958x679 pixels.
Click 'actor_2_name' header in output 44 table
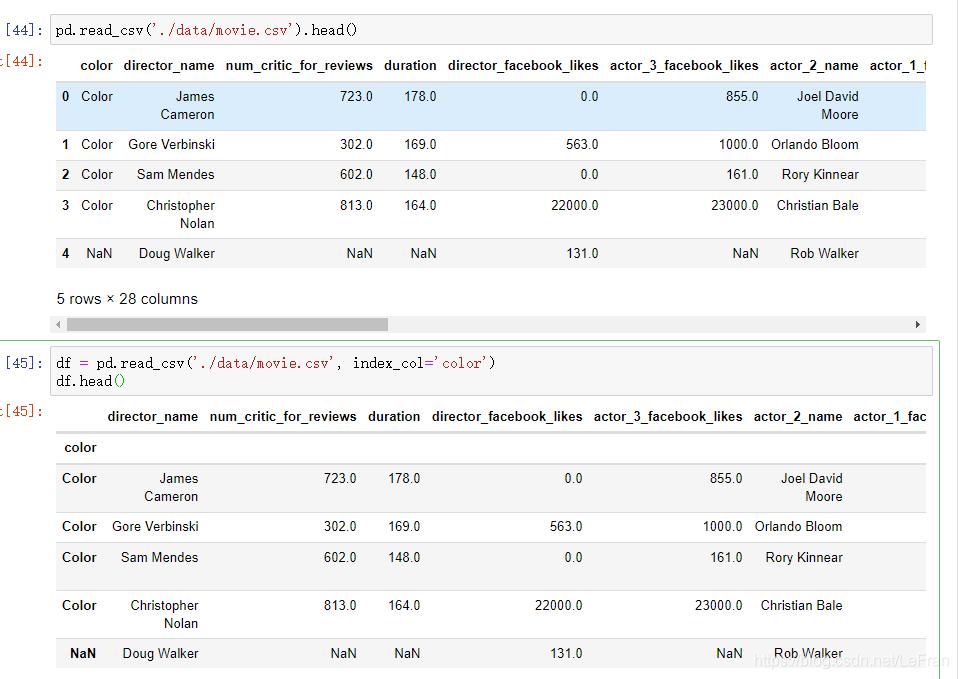pos(814,65)
